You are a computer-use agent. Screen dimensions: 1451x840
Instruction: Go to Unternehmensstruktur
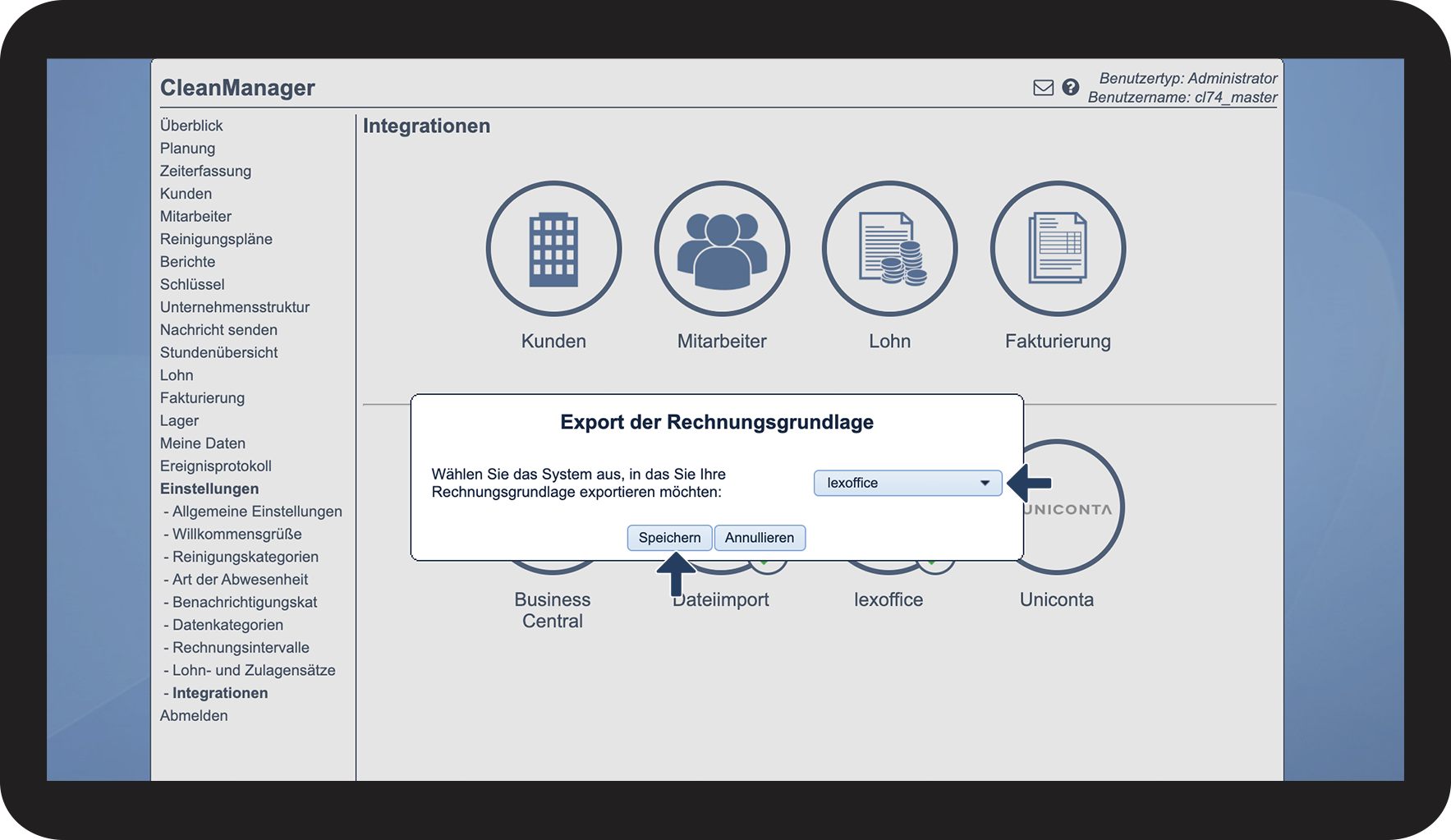235,307
